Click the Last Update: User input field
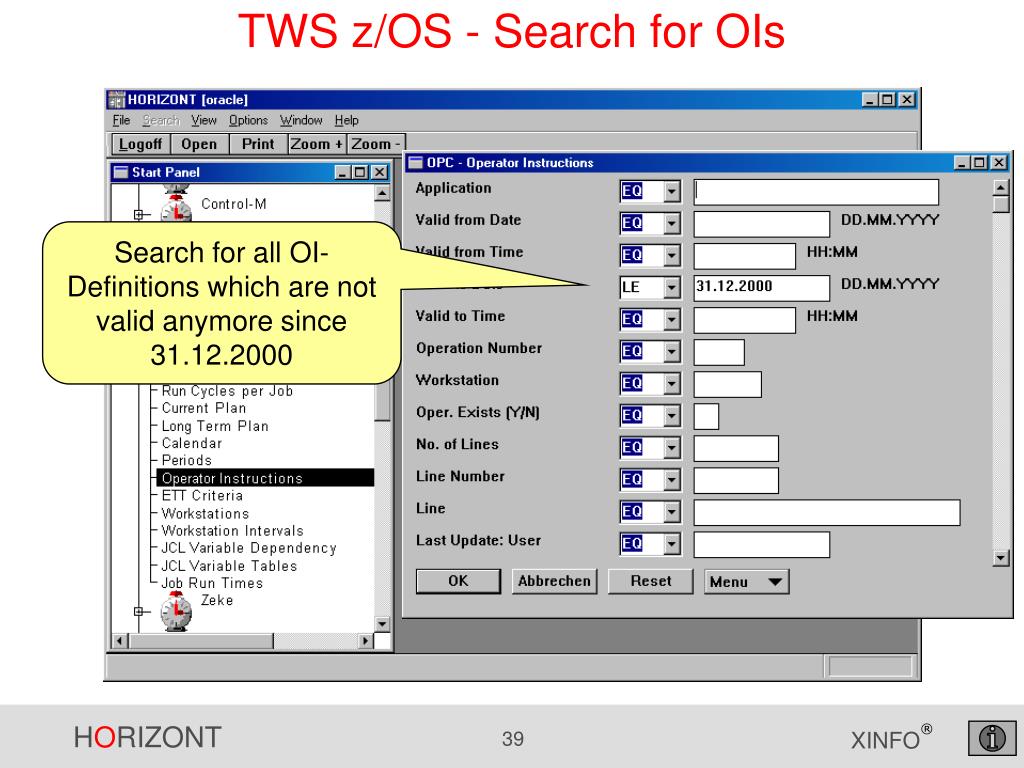This screenshot has height=768, width=1024. point(761,544)
